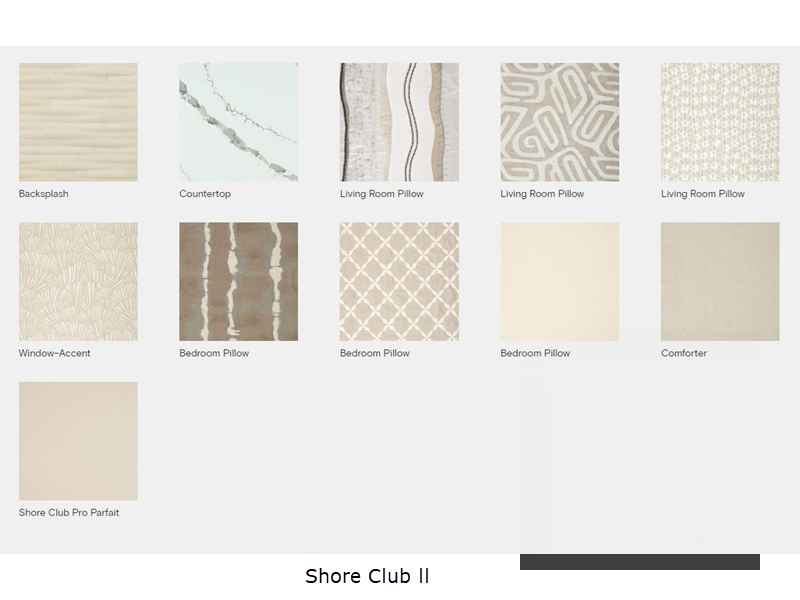This screenshot has height=600, width=800.
Task: Select the Backsplash wavy cream swatch
Action: pos(78,122)
